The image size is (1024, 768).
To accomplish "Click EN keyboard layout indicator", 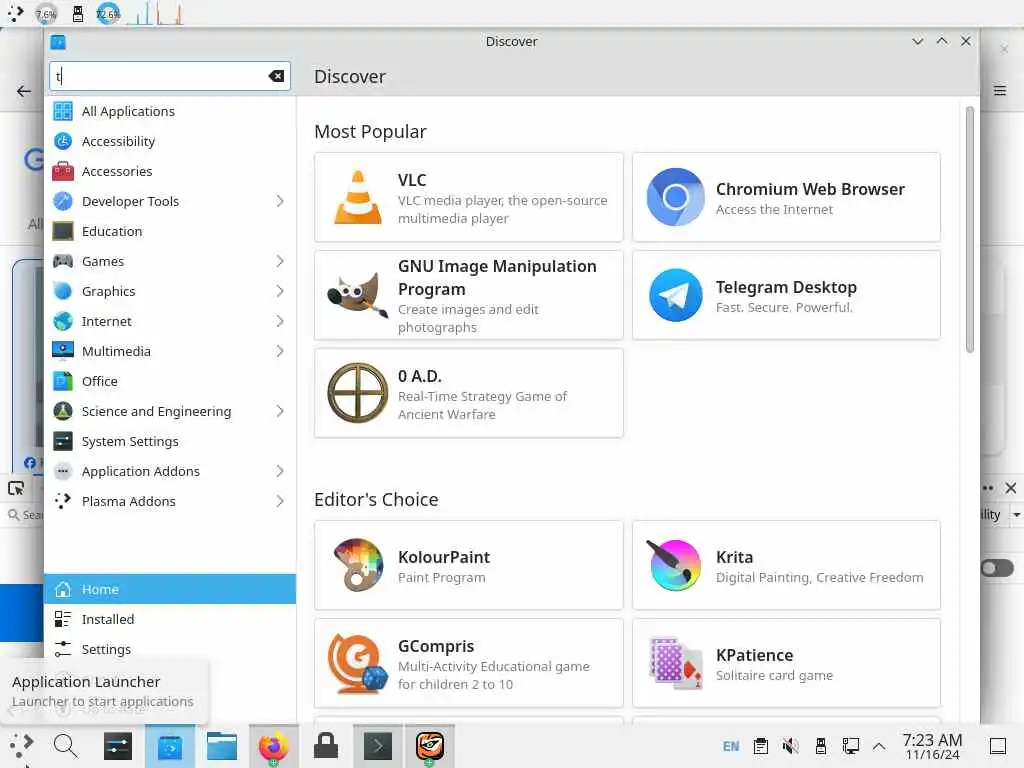I will pos(731,746).
